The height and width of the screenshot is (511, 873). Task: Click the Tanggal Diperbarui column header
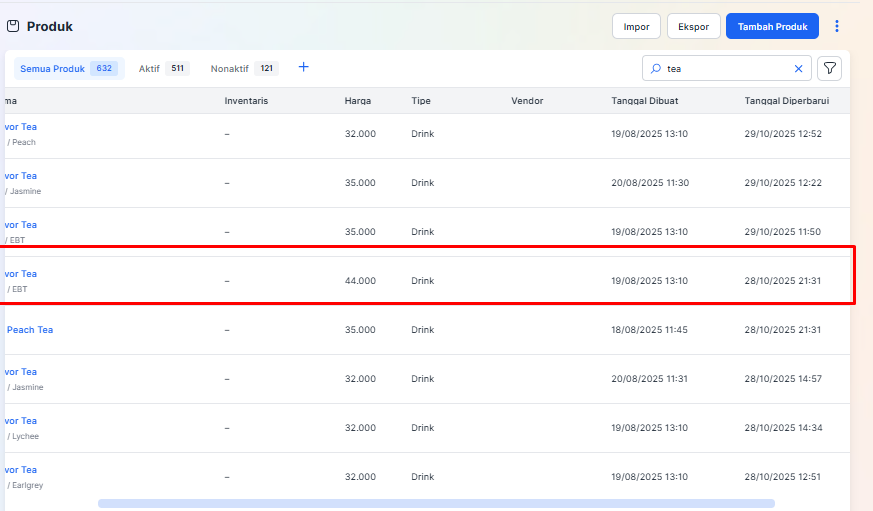[x=786, y=101]
